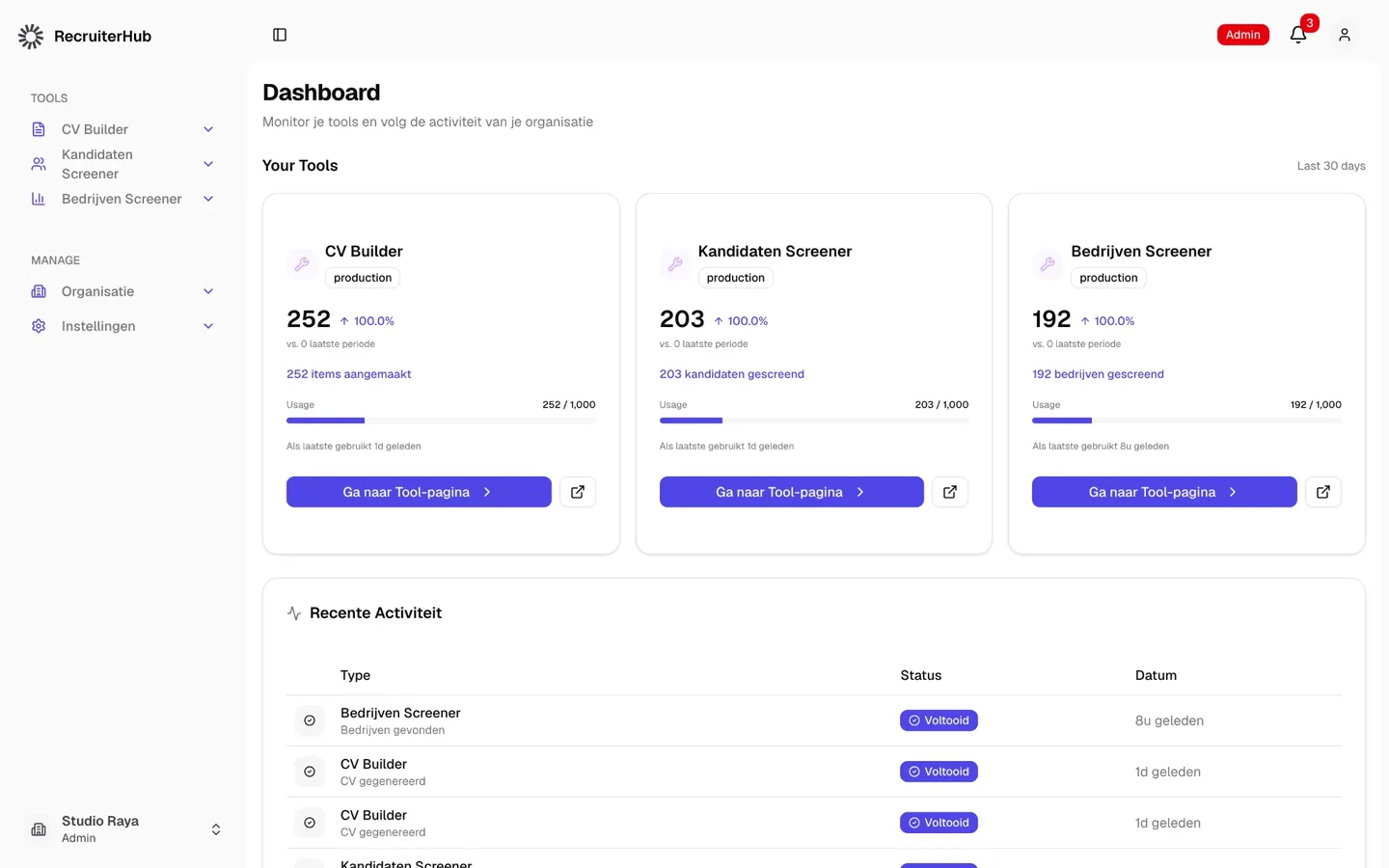Click the check icon in Bedrijven Screener activity row

(x=310, y=720)
